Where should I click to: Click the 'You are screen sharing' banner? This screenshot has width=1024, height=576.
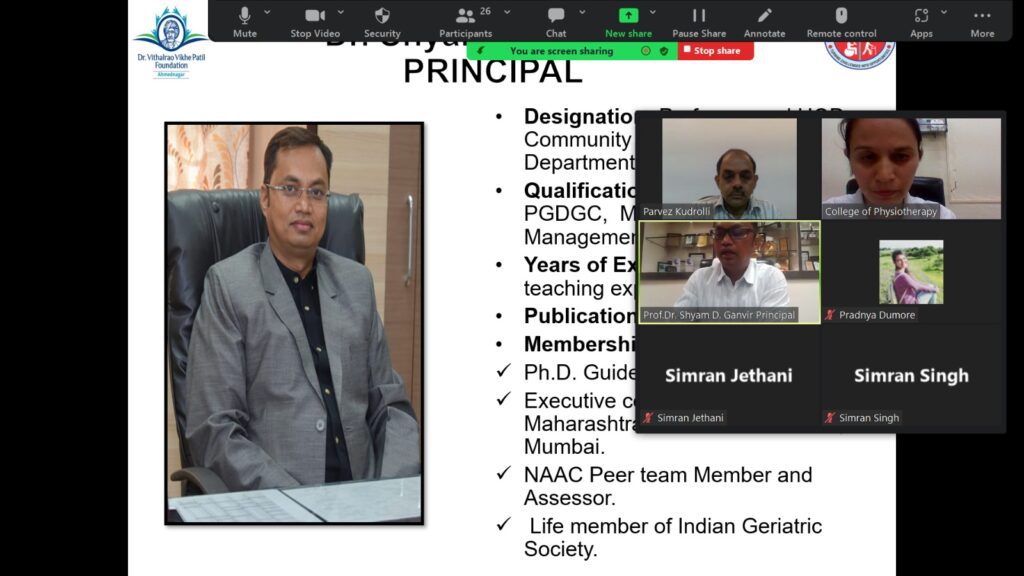[x=560, y=51]
